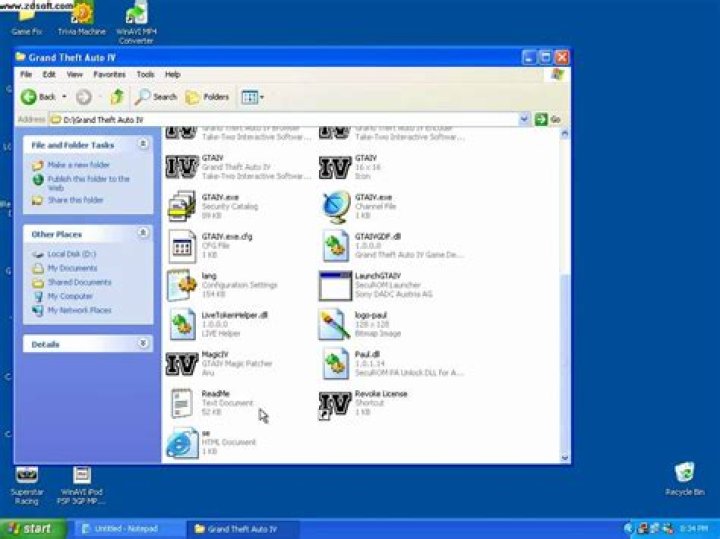Image resolution: width=720 pixels, height=539 pixels.
Task: Click the Back navigation button
Action: [38, 97]
